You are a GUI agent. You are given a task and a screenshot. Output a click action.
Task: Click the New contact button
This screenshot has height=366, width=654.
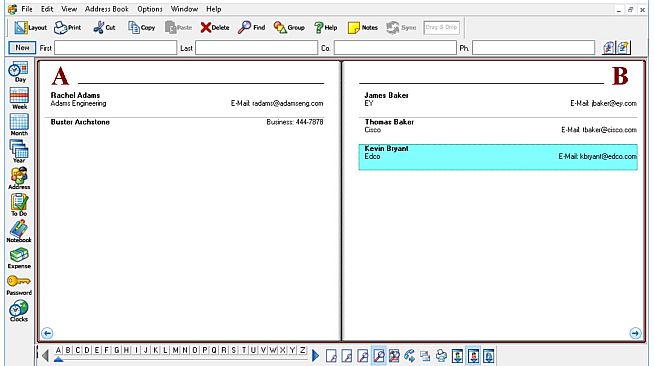(x=22, y=48)
